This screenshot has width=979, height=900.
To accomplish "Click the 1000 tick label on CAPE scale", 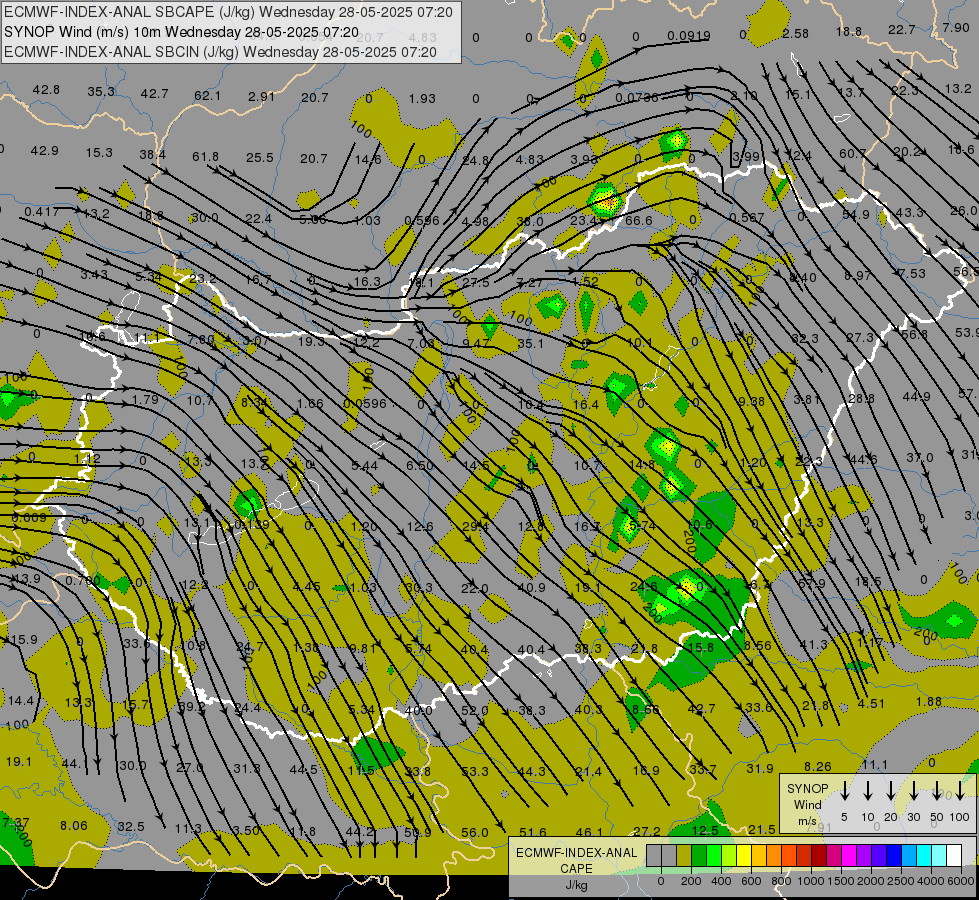I will [x=810, y=881].
